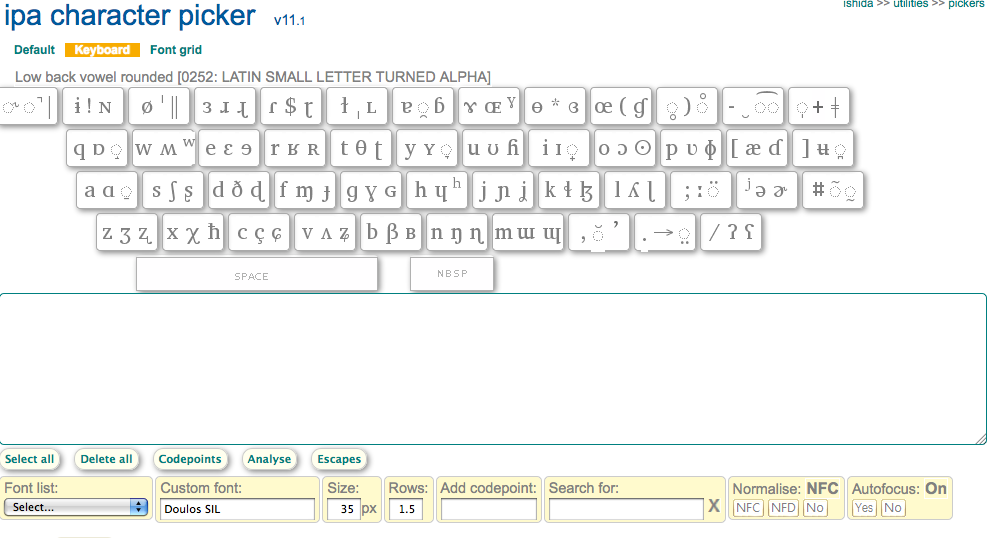Screen dimensions: 990x538
Task: Insert the hash # character
Action: click(x=818, y=189)
